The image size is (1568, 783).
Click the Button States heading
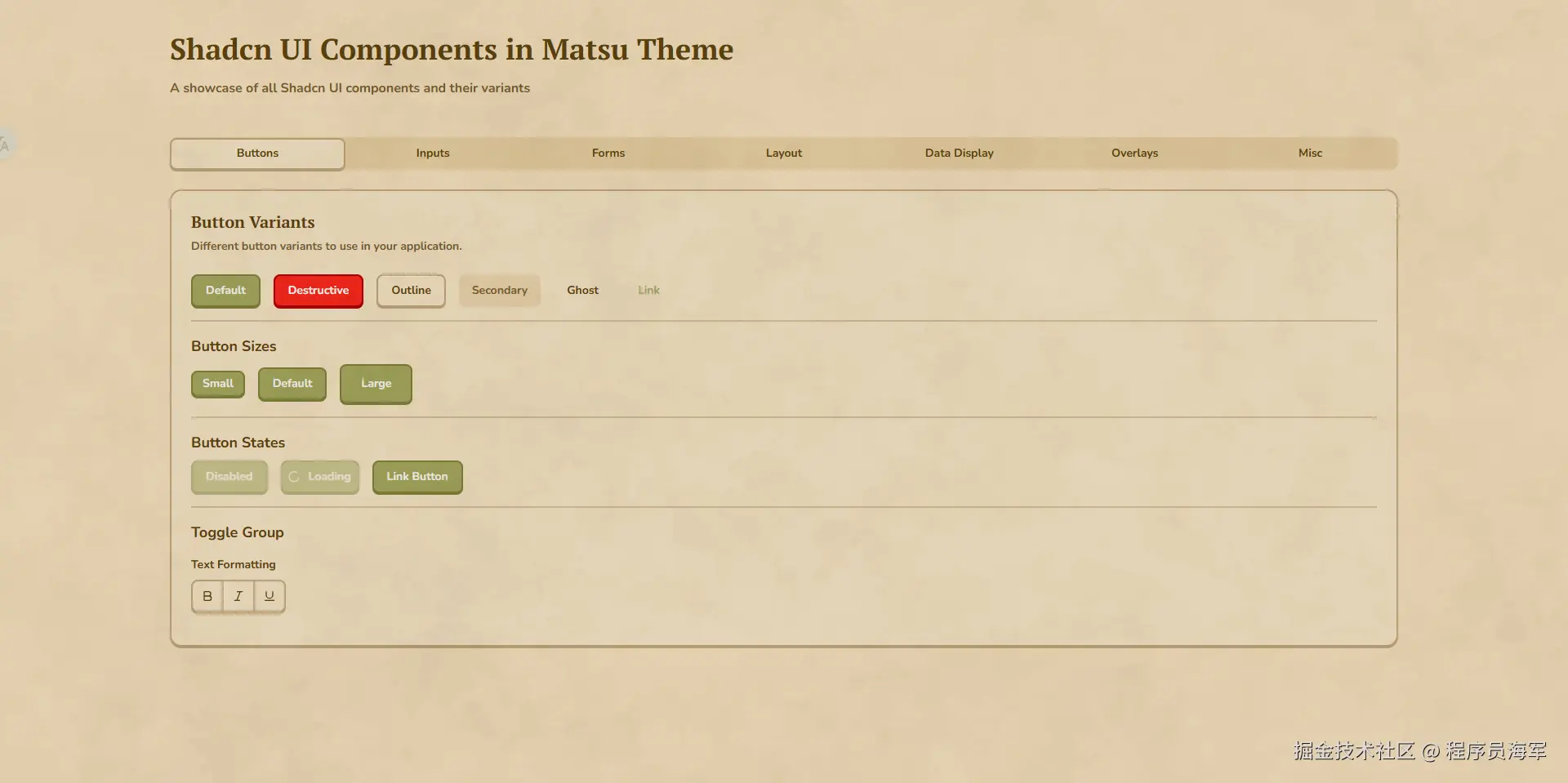click(238, 443)
